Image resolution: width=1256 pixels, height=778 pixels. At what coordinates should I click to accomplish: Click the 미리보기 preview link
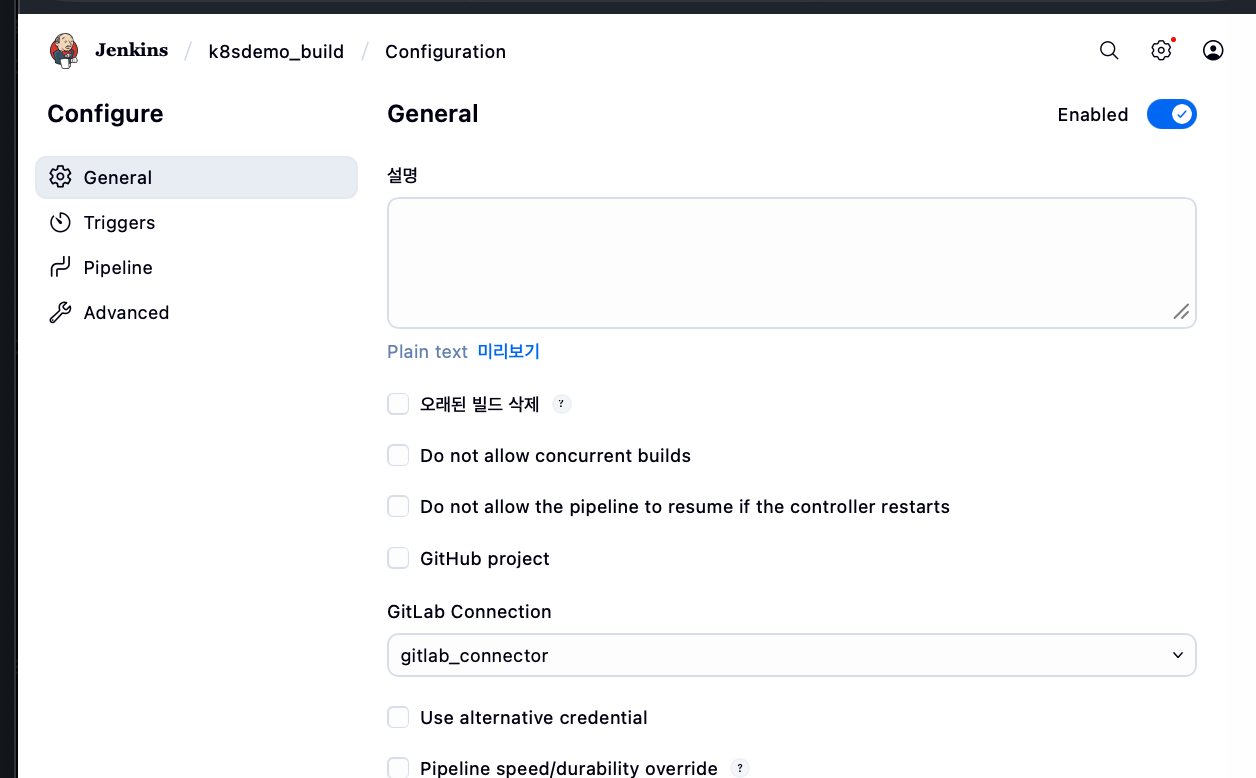point(508,351)
